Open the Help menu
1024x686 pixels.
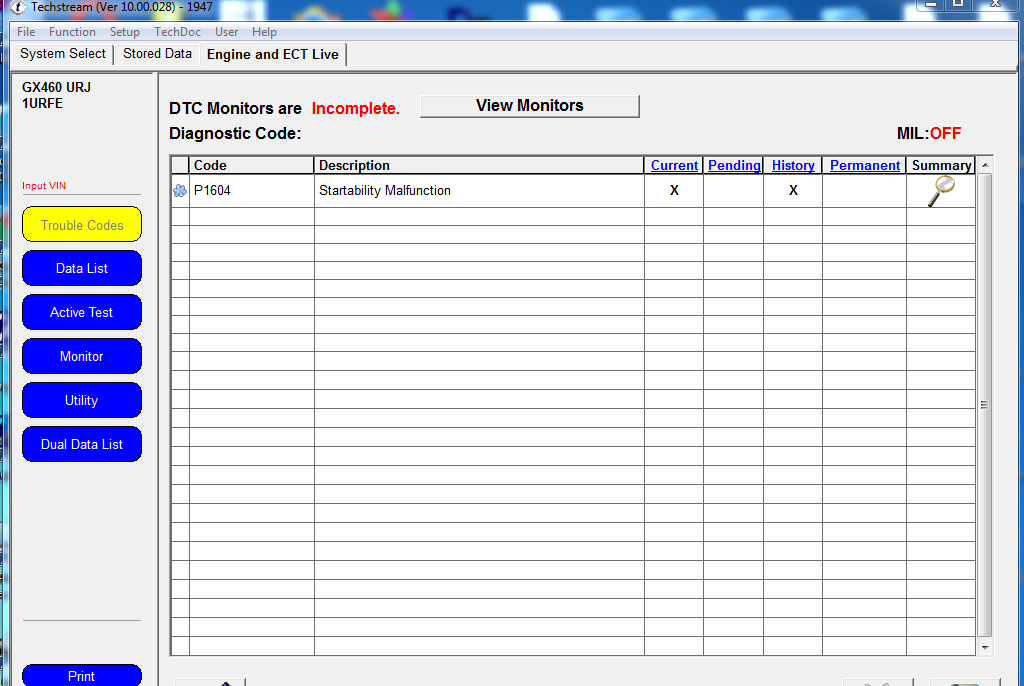264,32
